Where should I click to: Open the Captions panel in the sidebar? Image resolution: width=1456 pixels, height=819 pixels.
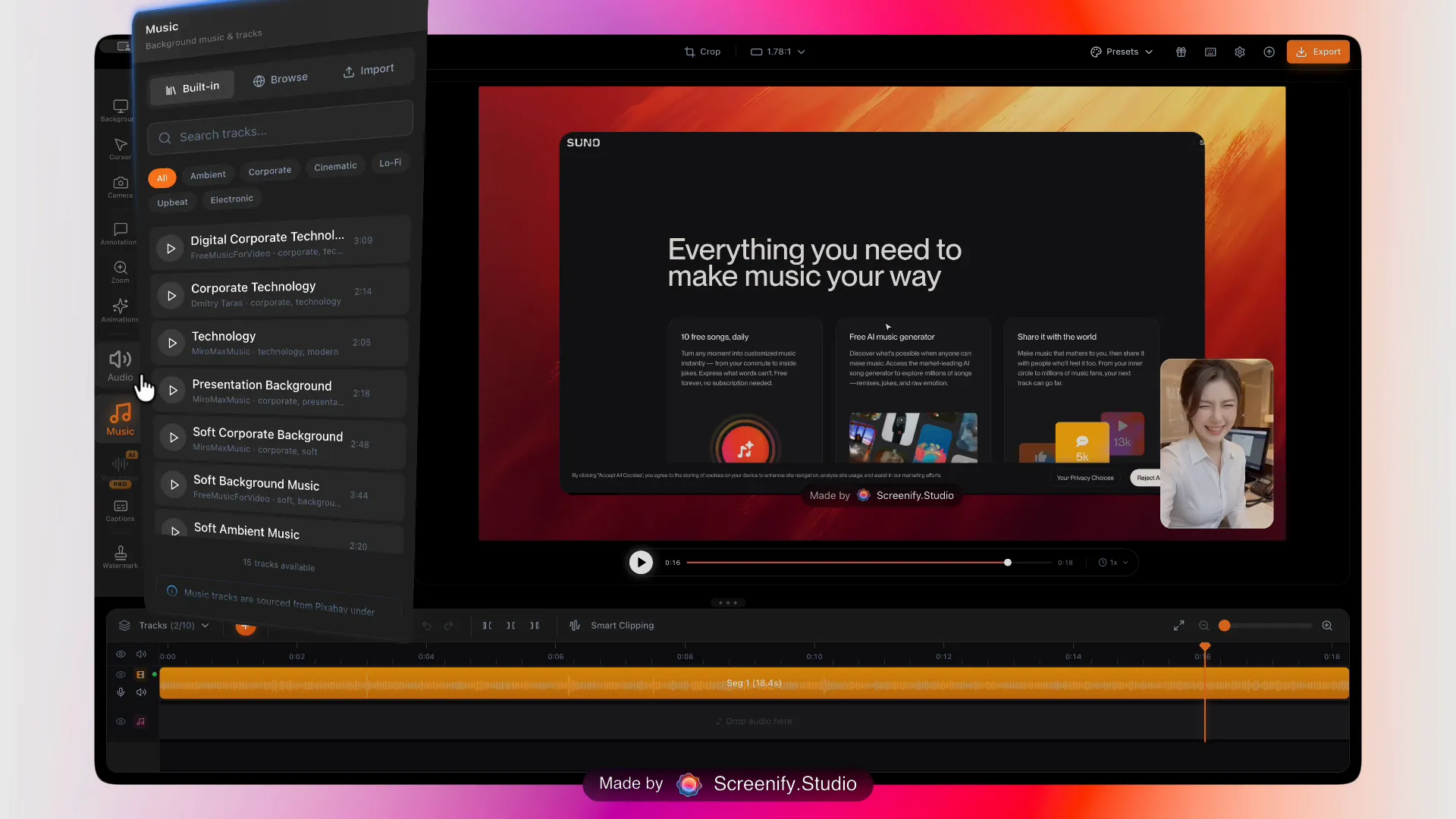tap(120, 511)
